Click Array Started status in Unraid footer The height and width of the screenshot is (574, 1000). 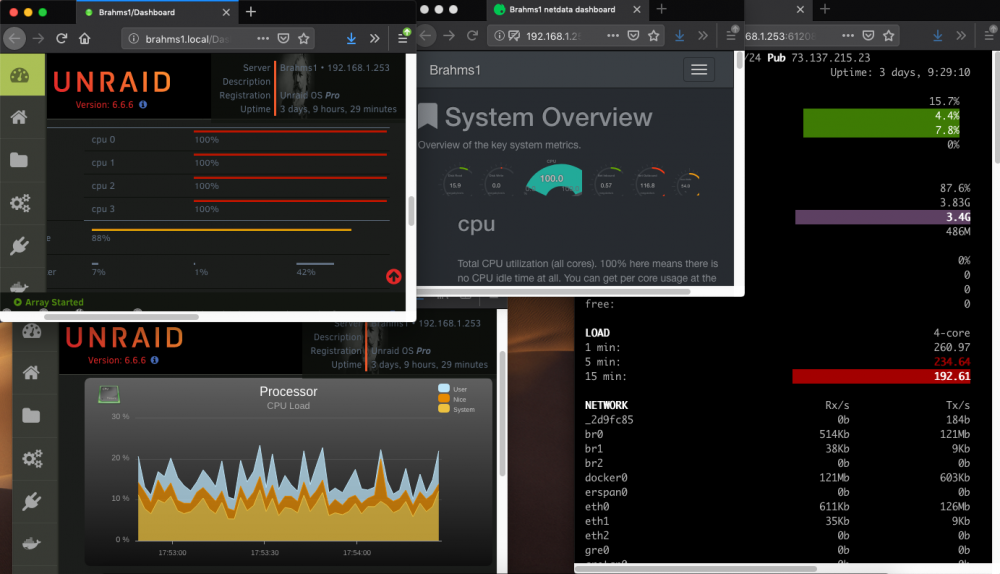[48, 302]
